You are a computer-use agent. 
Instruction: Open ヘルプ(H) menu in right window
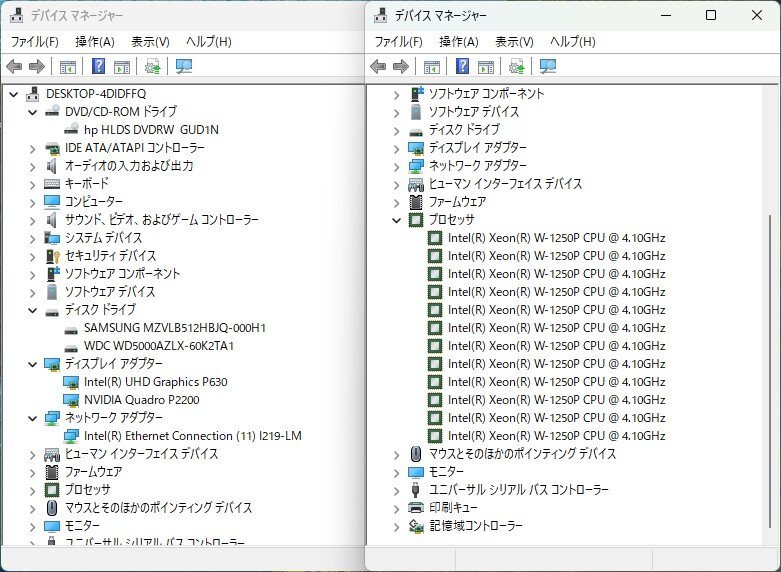click(x=573, y=41)
